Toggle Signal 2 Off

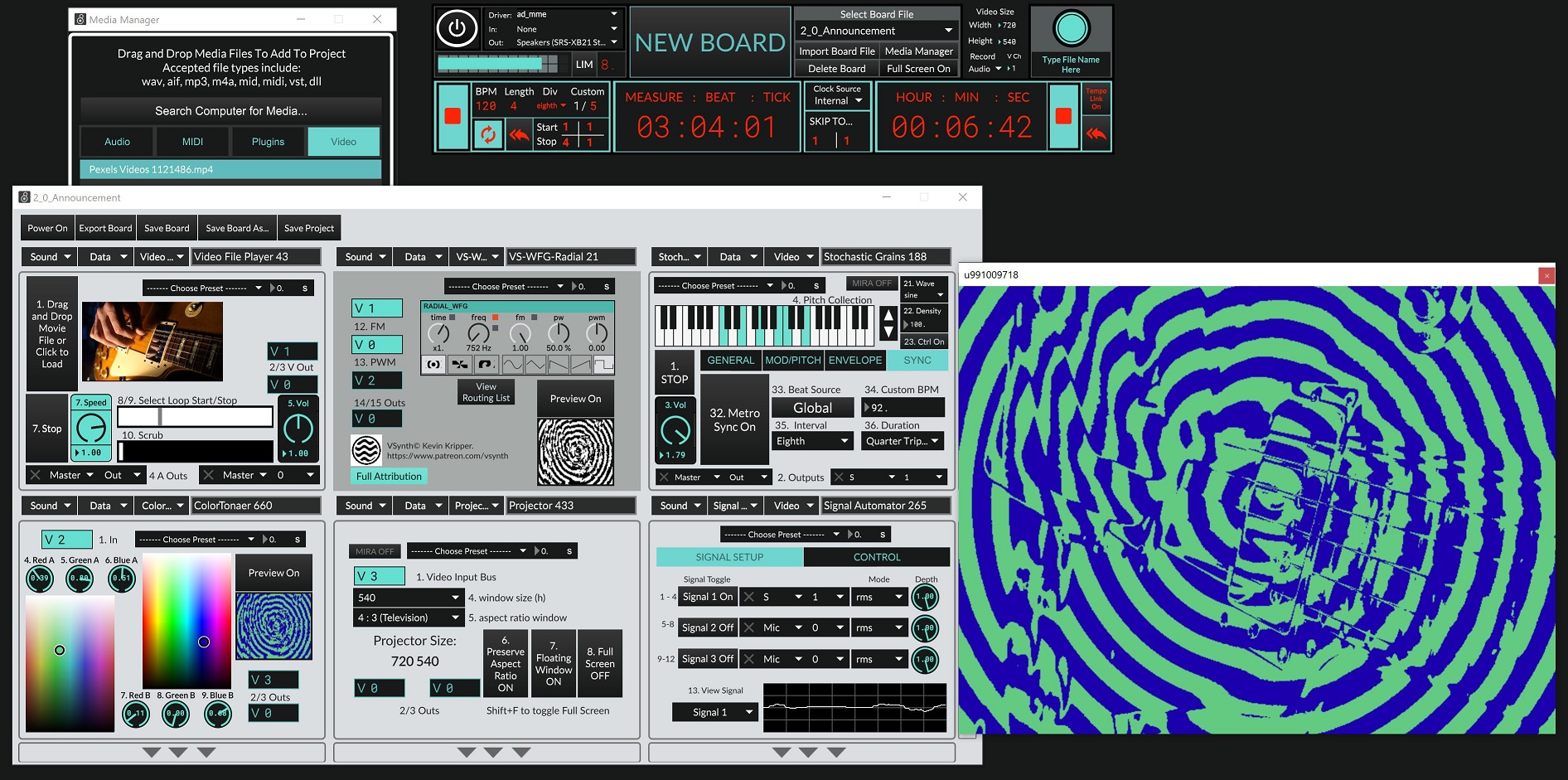pyautogui.click(x=708, y=627)
